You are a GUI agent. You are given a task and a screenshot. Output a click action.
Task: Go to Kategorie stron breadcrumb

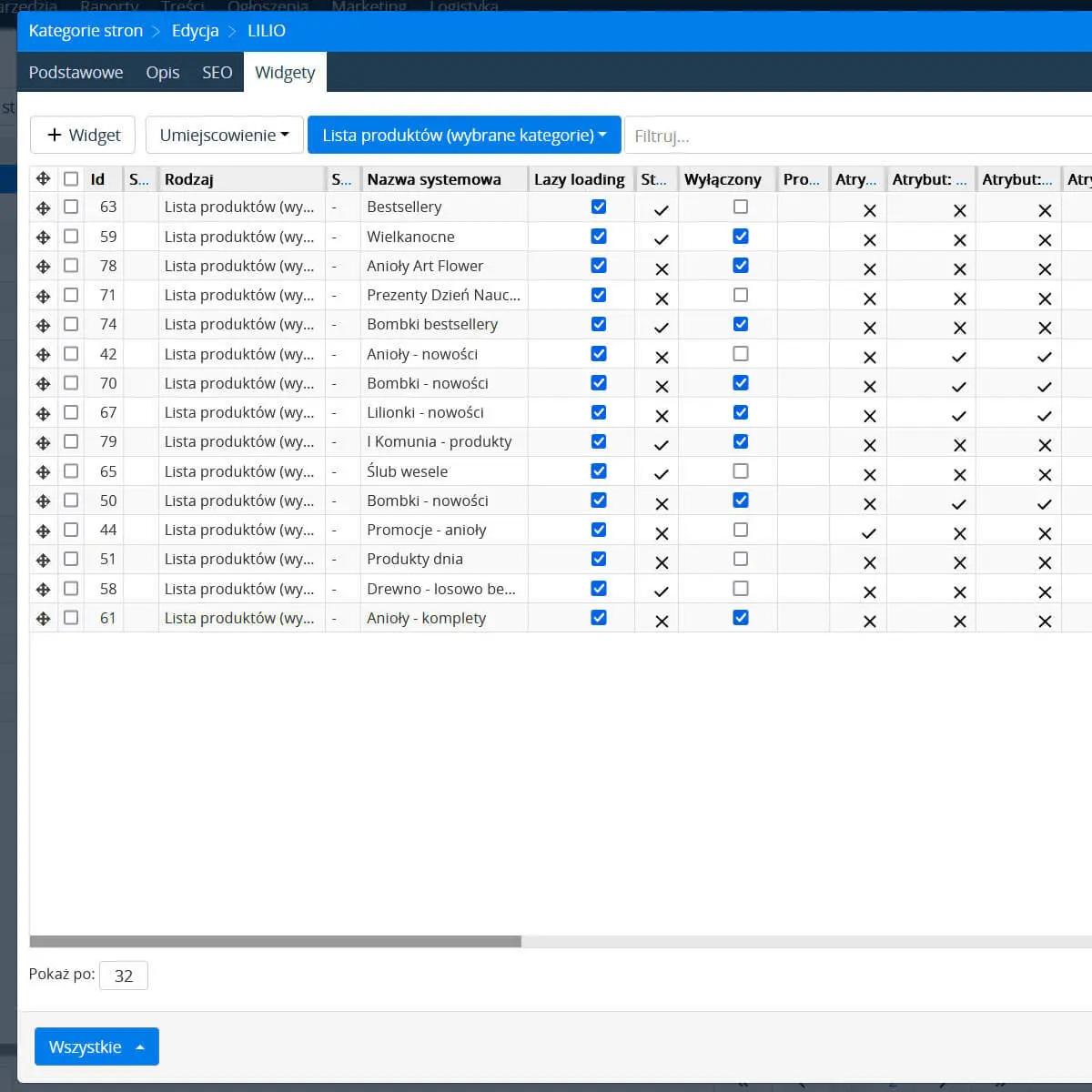(86, 31)
